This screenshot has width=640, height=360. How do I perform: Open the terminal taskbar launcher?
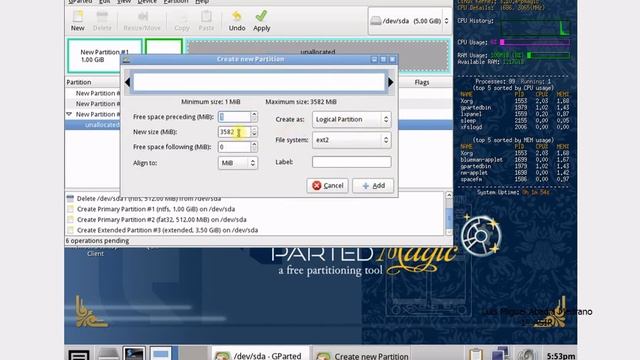[x=134, y=354]
